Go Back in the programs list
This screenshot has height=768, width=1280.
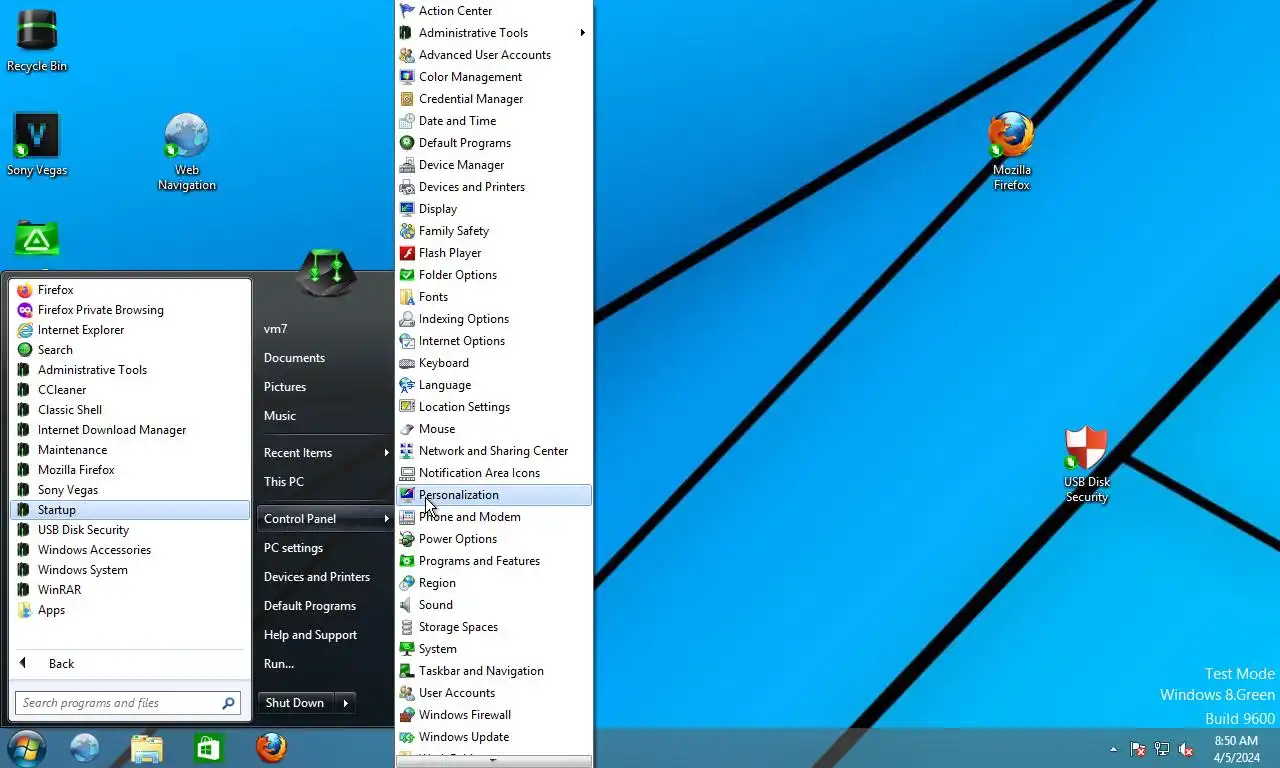coord(130,664)
